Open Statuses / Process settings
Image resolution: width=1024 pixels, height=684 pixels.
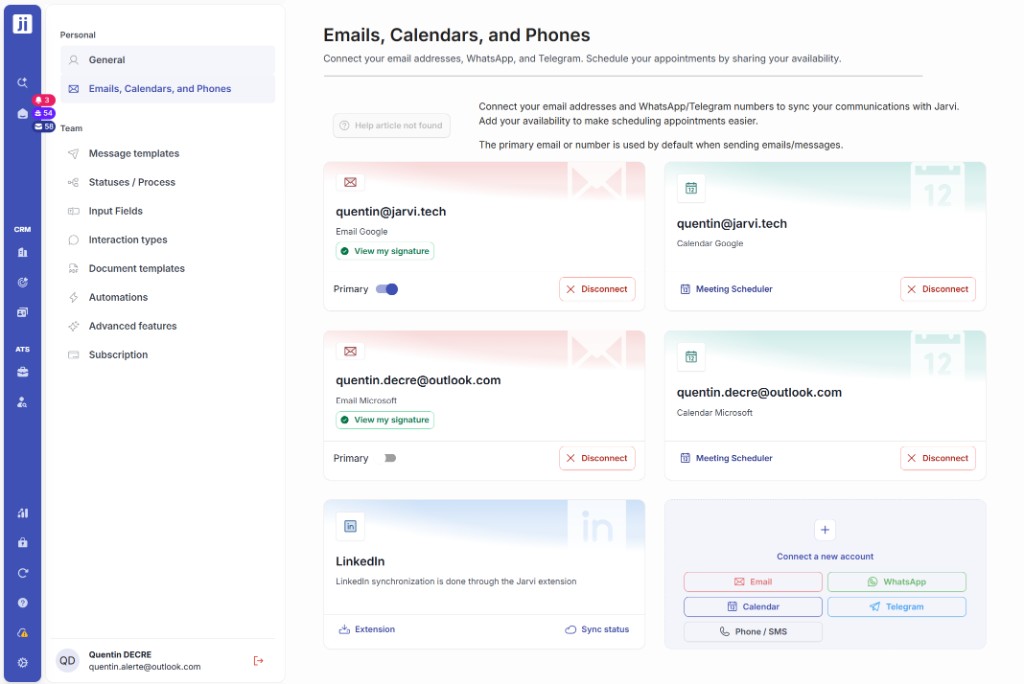coord(167,182)
